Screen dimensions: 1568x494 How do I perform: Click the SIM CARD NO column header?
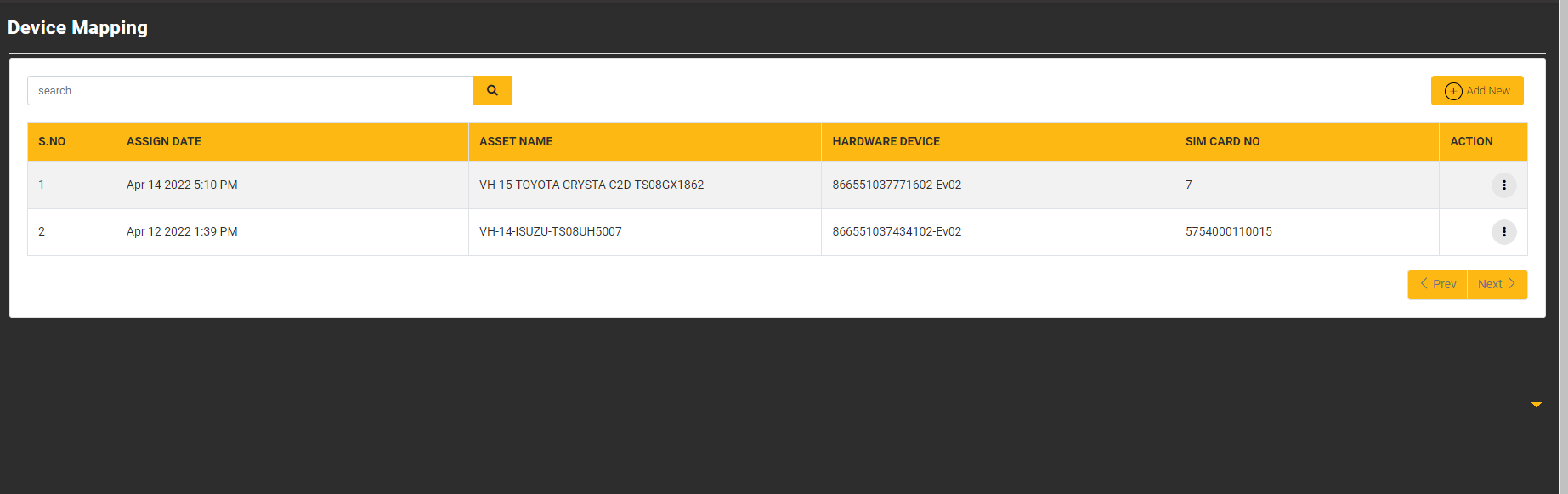1222,142
